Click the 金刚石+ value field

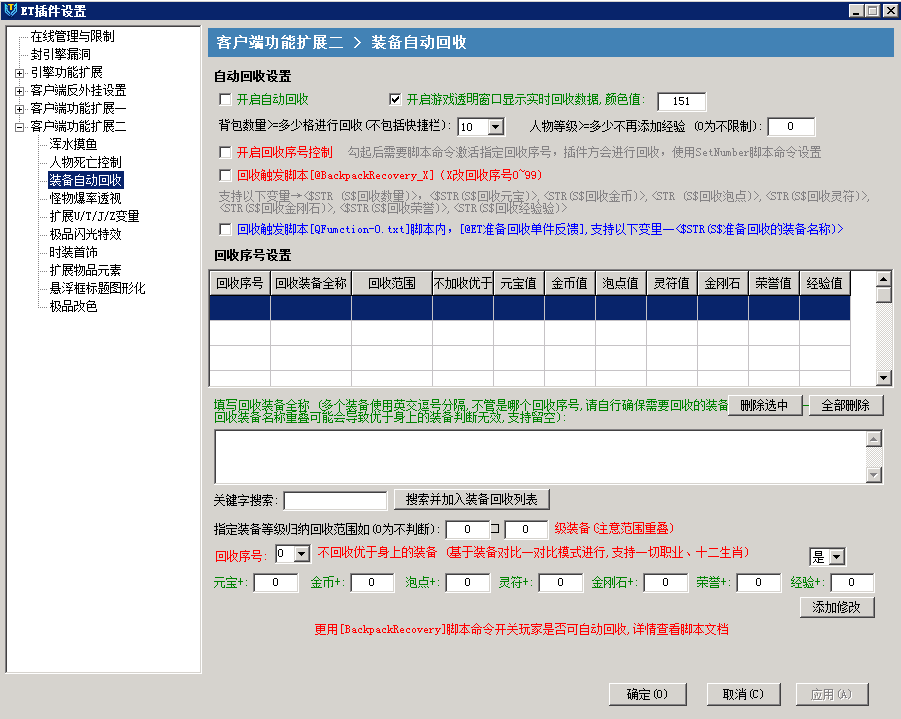665,582
